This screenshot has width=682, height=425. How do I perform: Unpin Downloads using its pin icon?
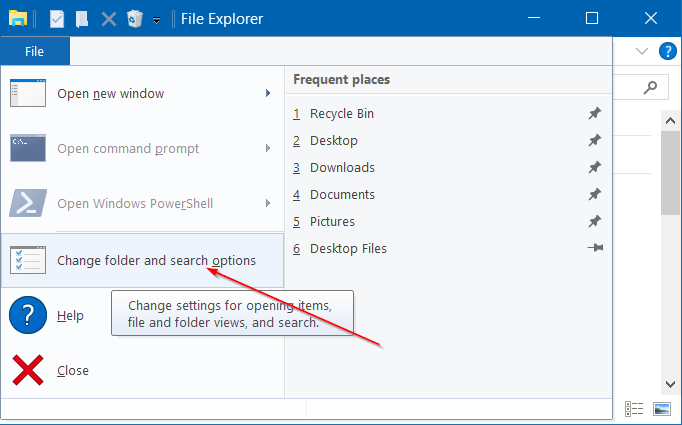click(595, 167)
